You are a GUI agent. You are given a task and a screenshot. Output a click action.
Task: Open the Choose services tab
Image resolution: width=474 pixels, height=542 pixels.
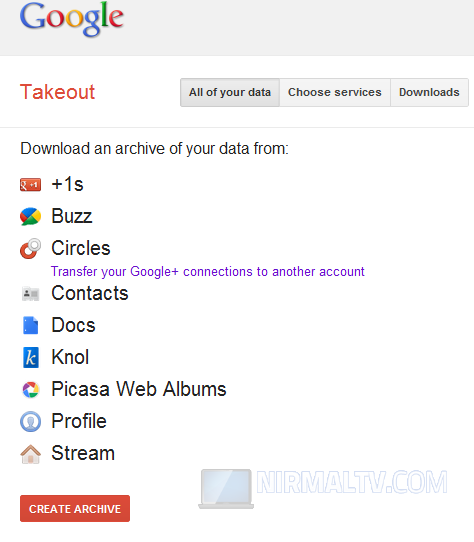[x=335, y=92]
